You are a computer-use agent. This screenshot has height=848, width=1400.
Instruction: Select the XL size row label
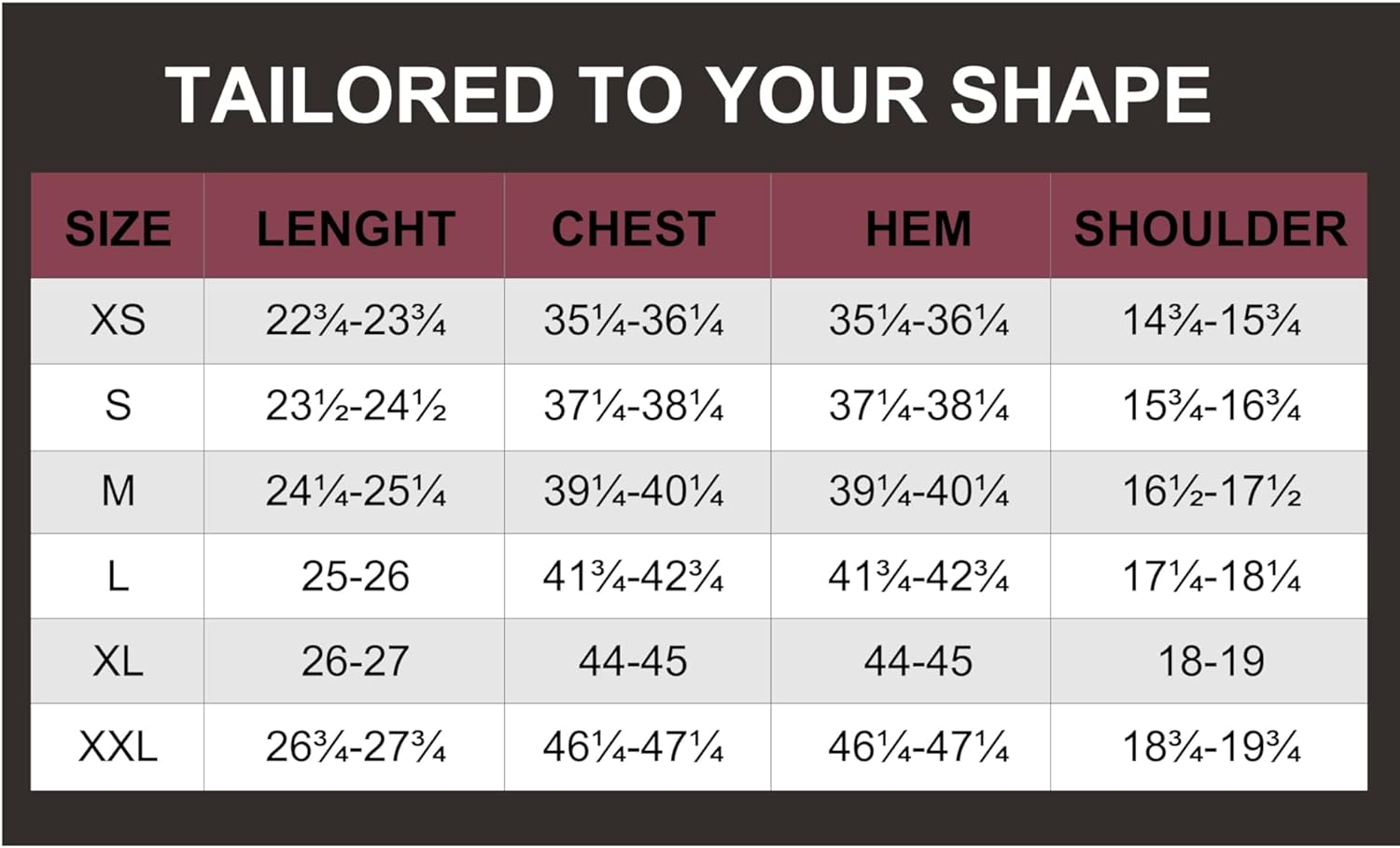(118, 661)
